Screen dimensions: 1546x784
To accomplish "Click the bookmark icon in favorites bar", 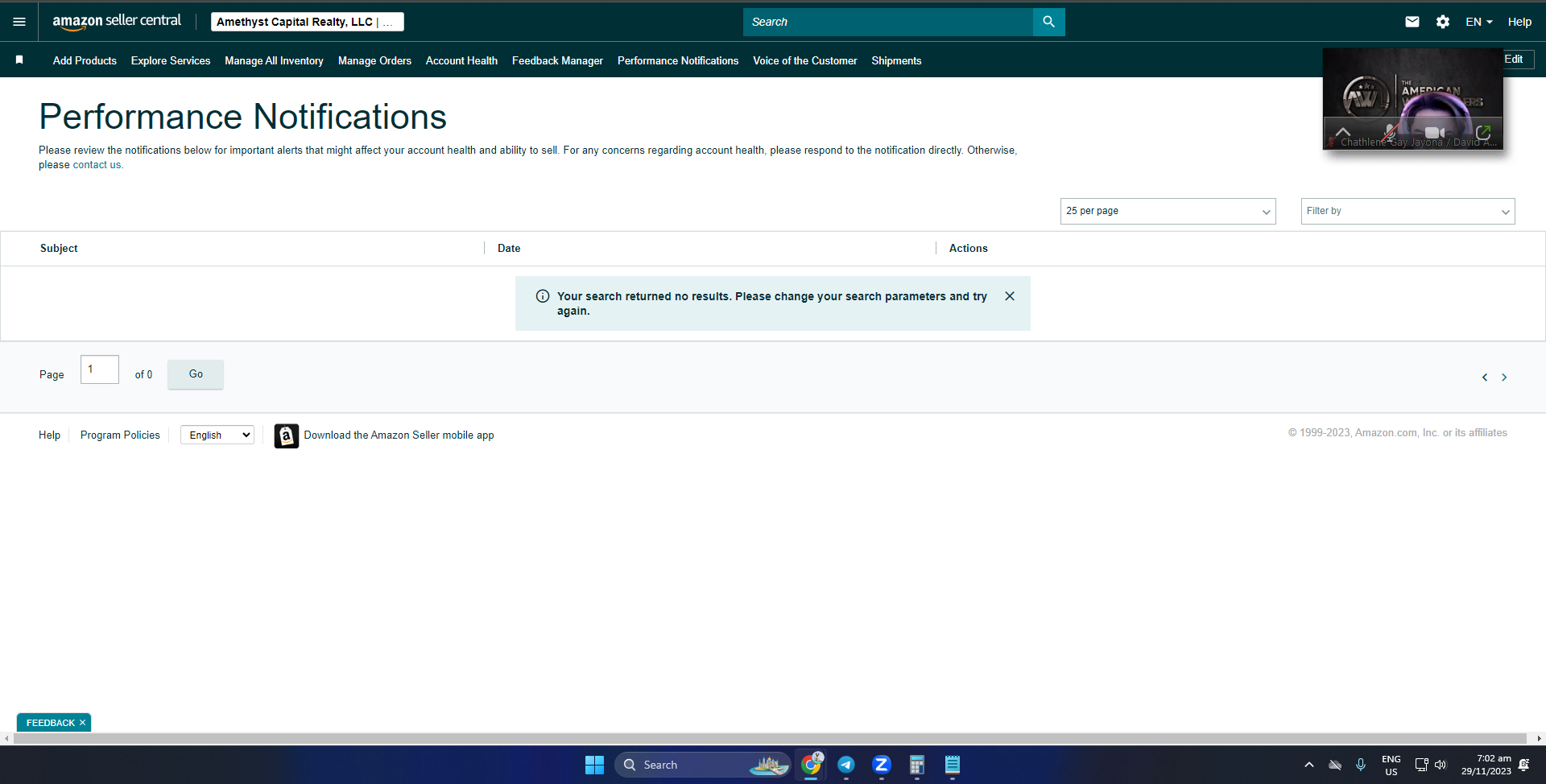I will coord(19,60).
